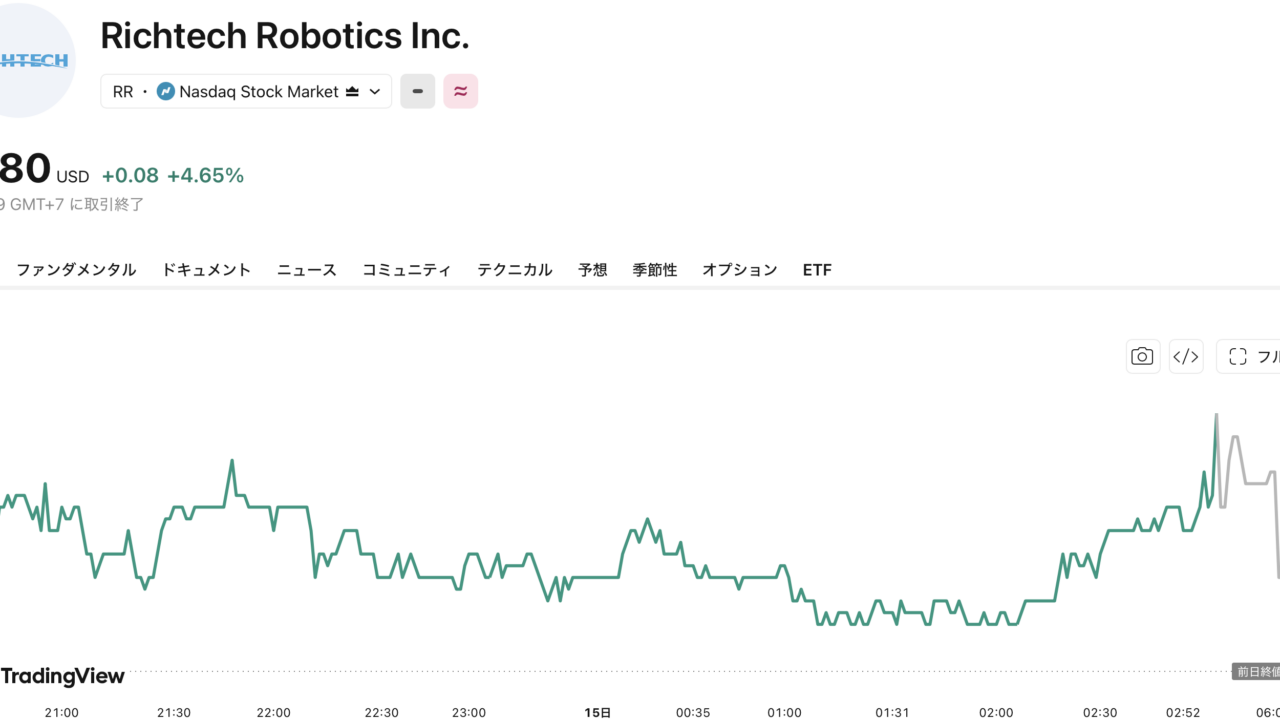The width and height of the screenshot is (1280, 720).
Task: Click the camera snapshot icon above chart
Action: pos(1142,356)
